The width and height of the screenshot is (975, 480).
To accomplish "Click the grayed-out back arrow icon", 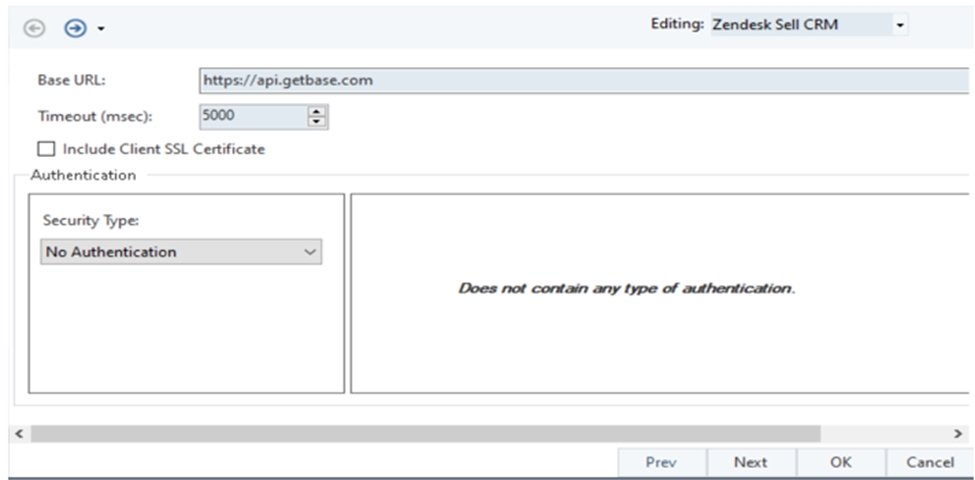I will coord(34,28).
